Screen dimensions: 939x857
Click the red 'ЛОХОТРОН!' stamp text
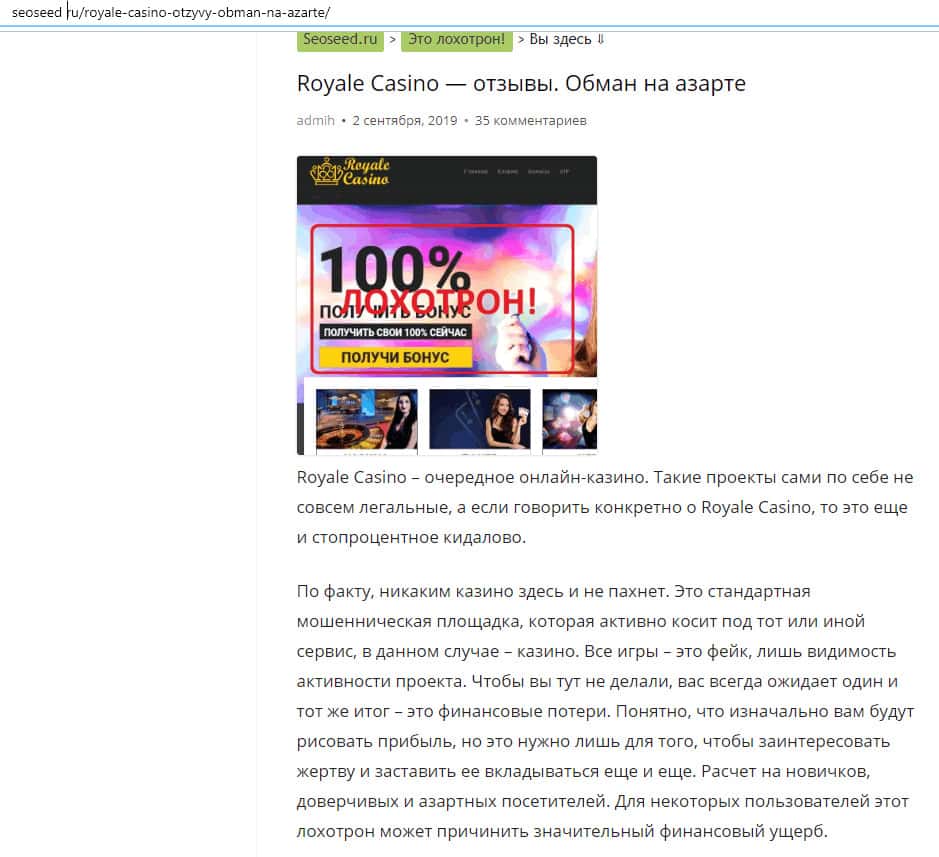(440, 301)
